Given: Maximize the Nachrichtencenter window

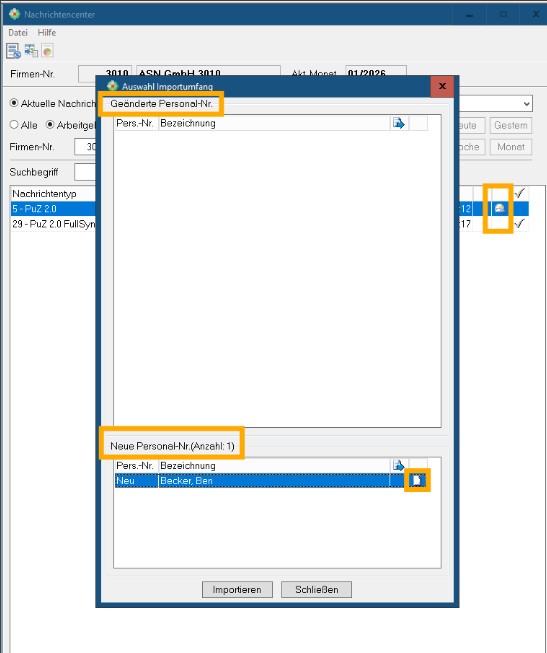Looking at the screenshot, I should point(503,15).
